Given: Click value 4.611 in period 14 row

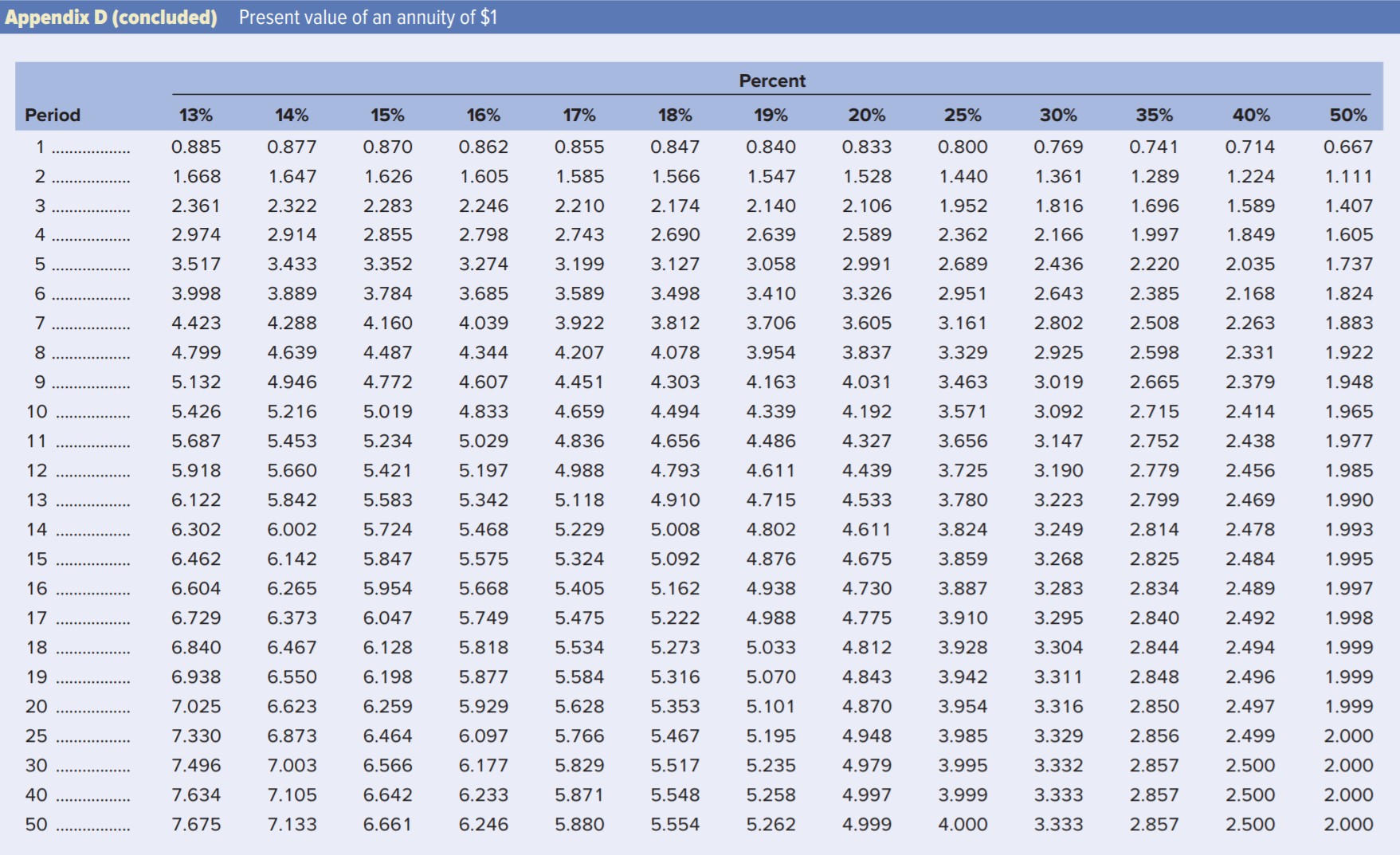Looking at the screenshot, I should (x=867, y=530).
